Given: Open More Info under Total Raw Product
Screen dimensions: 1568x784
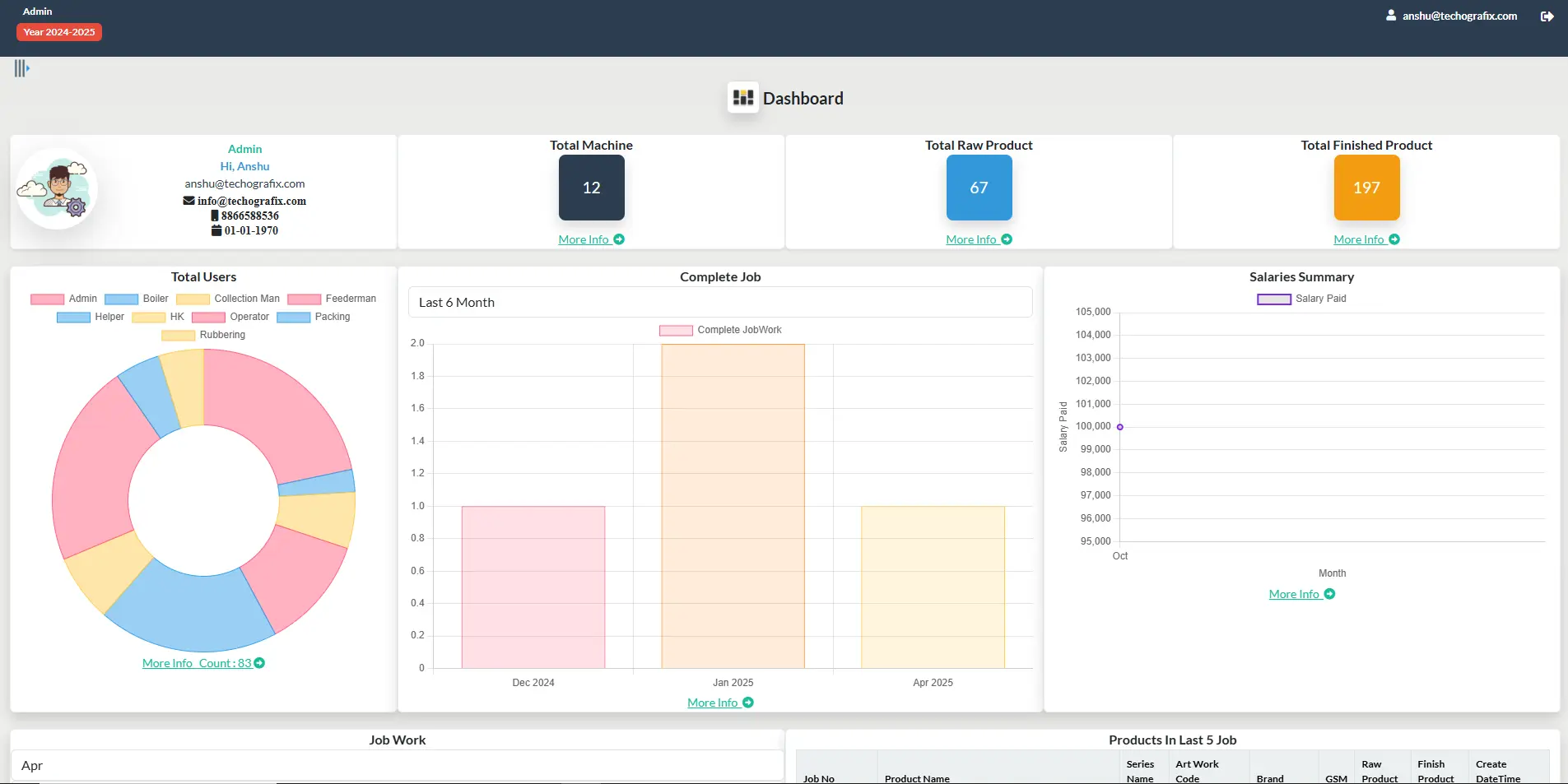Looking at the screenshot, I should [978, 239].
